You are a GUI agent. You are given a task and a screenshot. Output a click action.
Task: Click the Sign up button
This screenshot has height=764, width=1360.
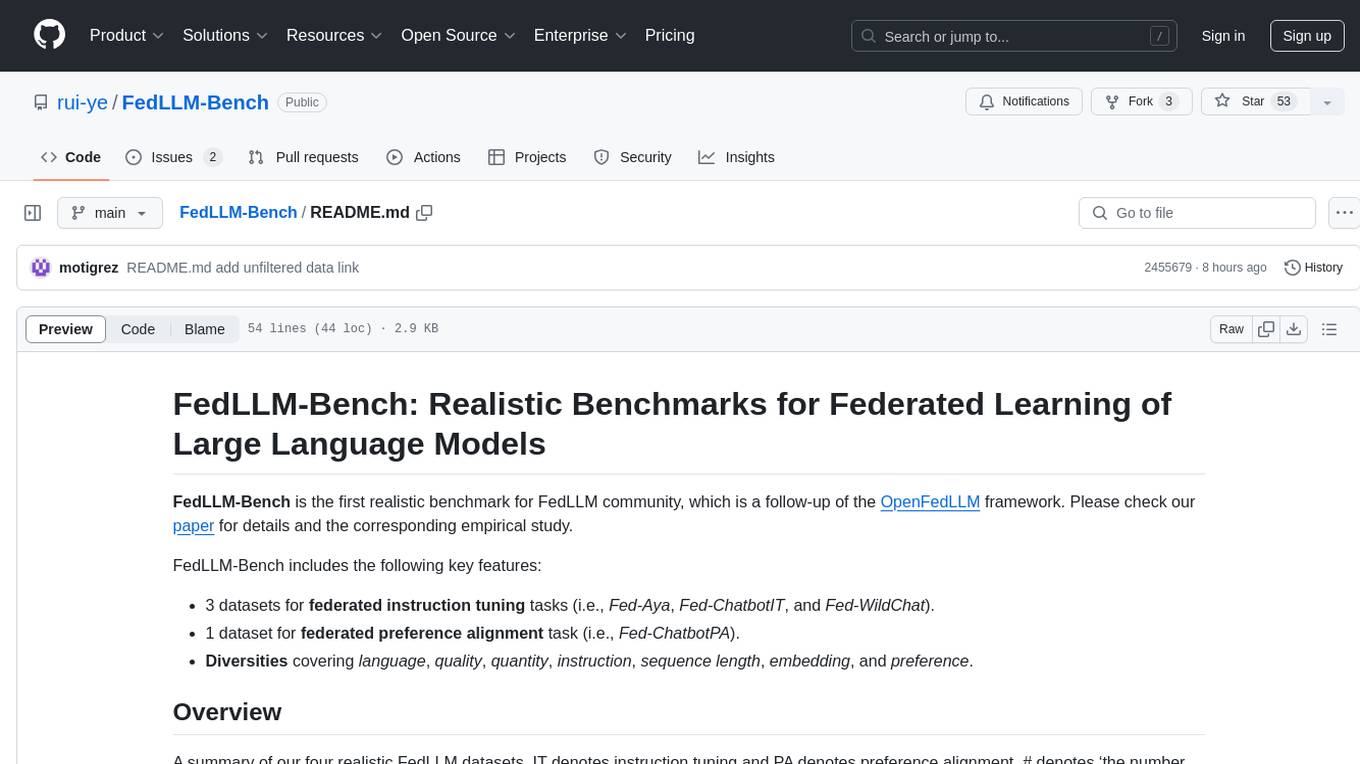(1307, 36)
